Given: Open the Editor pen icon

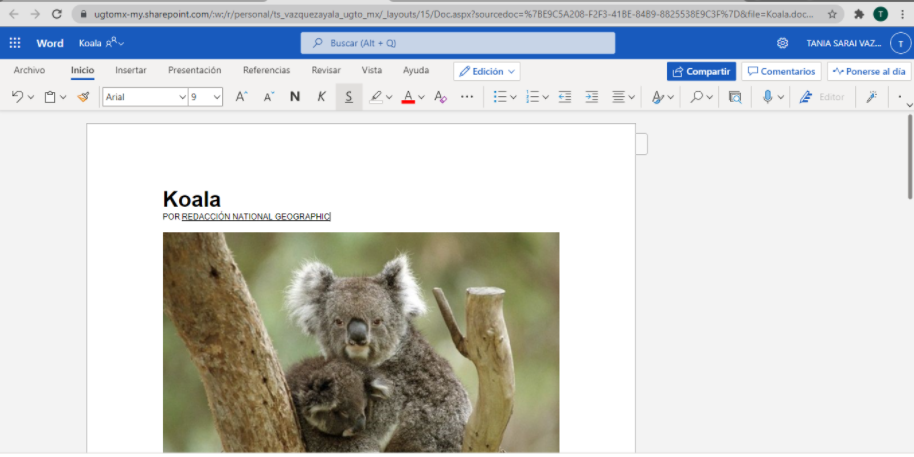Looking at the screenshot, I should pyautogui.click(x=806, y=97).
